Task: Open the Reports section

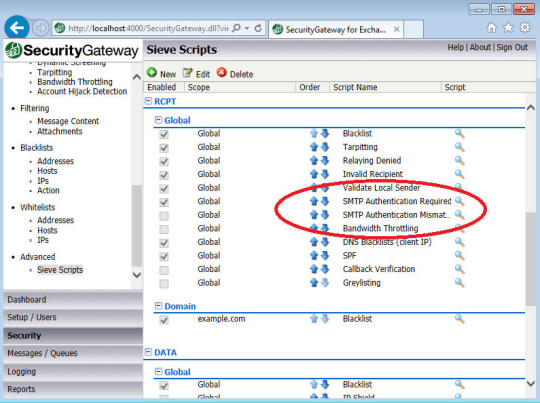Action: tap(73, 389)
